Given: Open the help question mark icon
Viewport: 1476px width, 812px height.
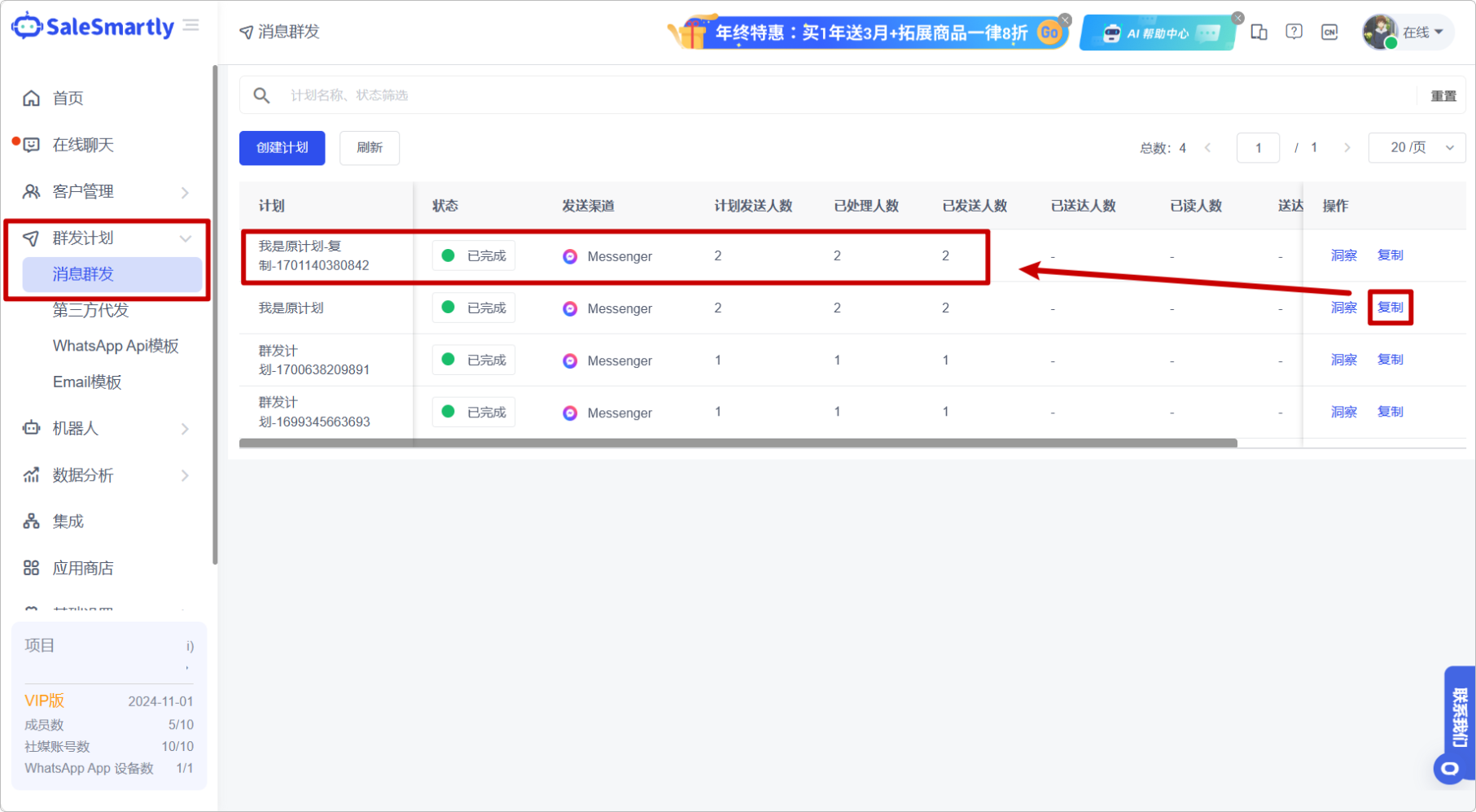Looking at the screenshot, I should [x=1294, y=32].
